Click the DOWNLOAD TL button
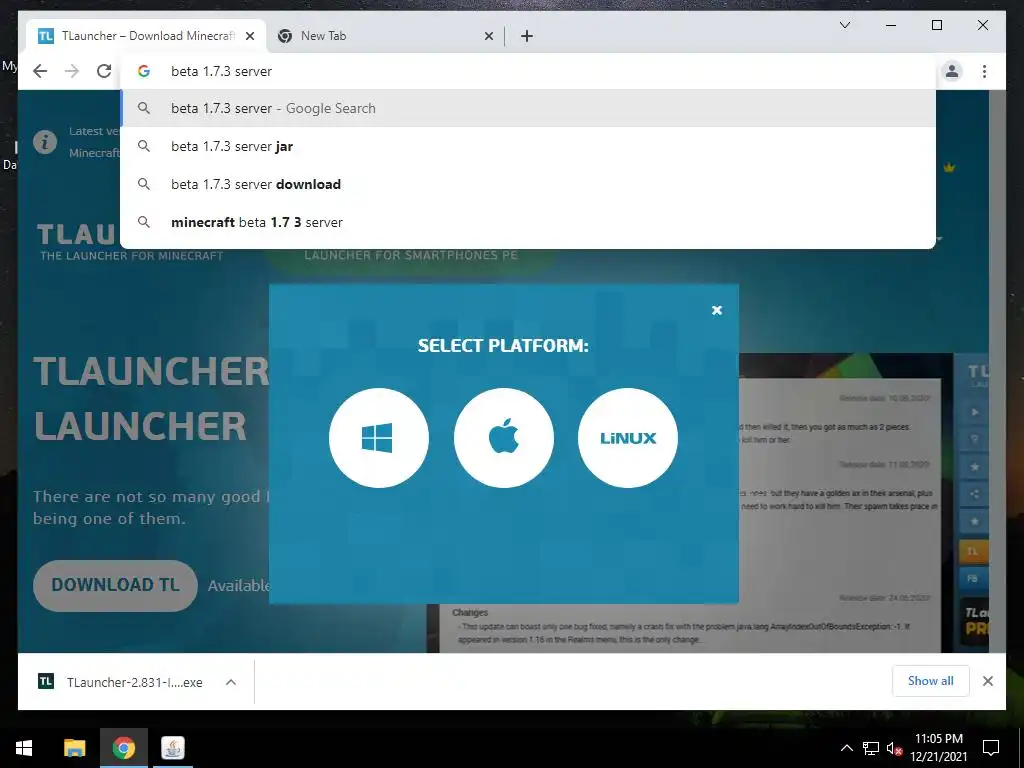 116,585
